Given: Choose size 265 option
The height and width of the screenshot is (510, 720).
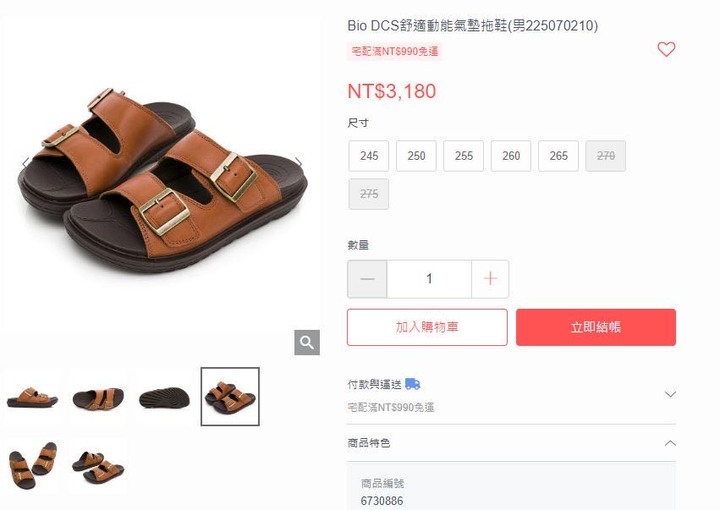Looking at the screenshot, I should click(x=558, y=156).
